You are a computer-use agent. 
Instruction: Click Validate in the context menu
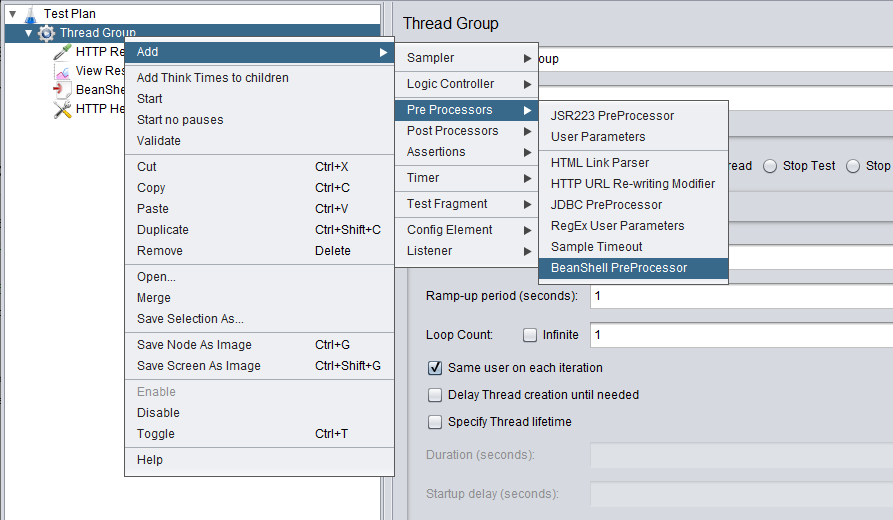[x=159, y=141]
